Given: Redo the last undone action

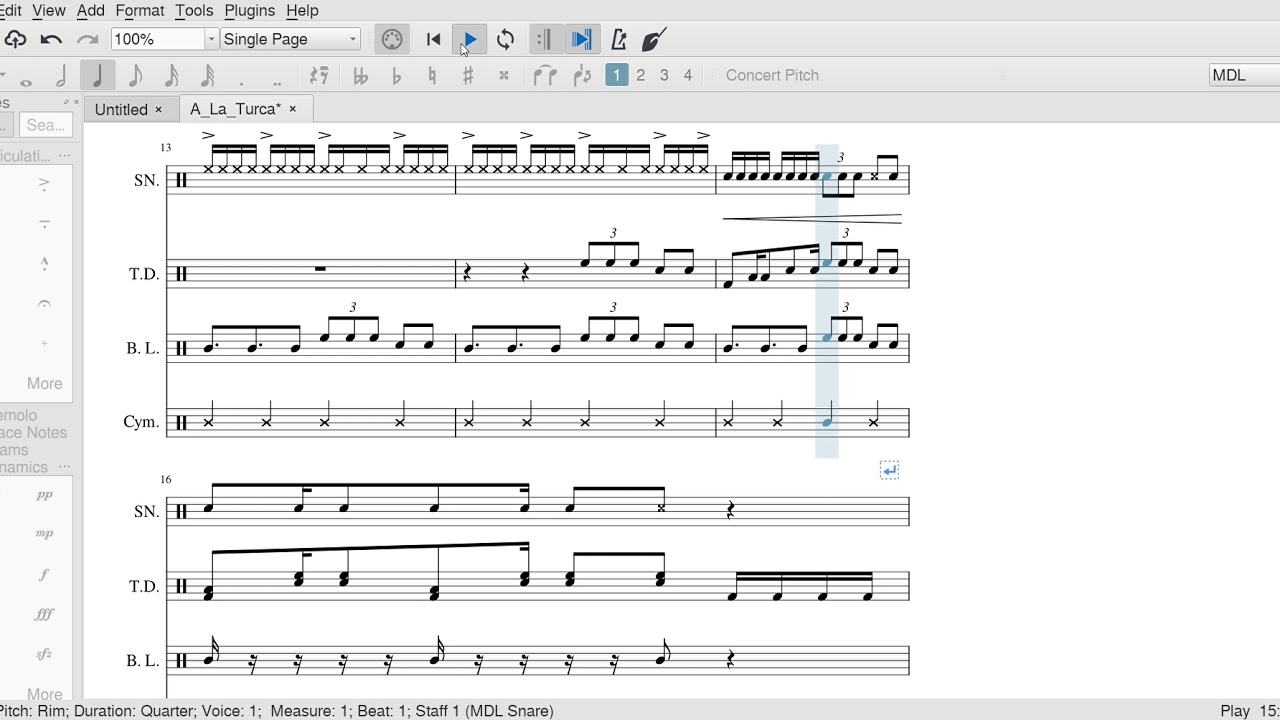Looking at the screenshot, I should tap(88, 40).
